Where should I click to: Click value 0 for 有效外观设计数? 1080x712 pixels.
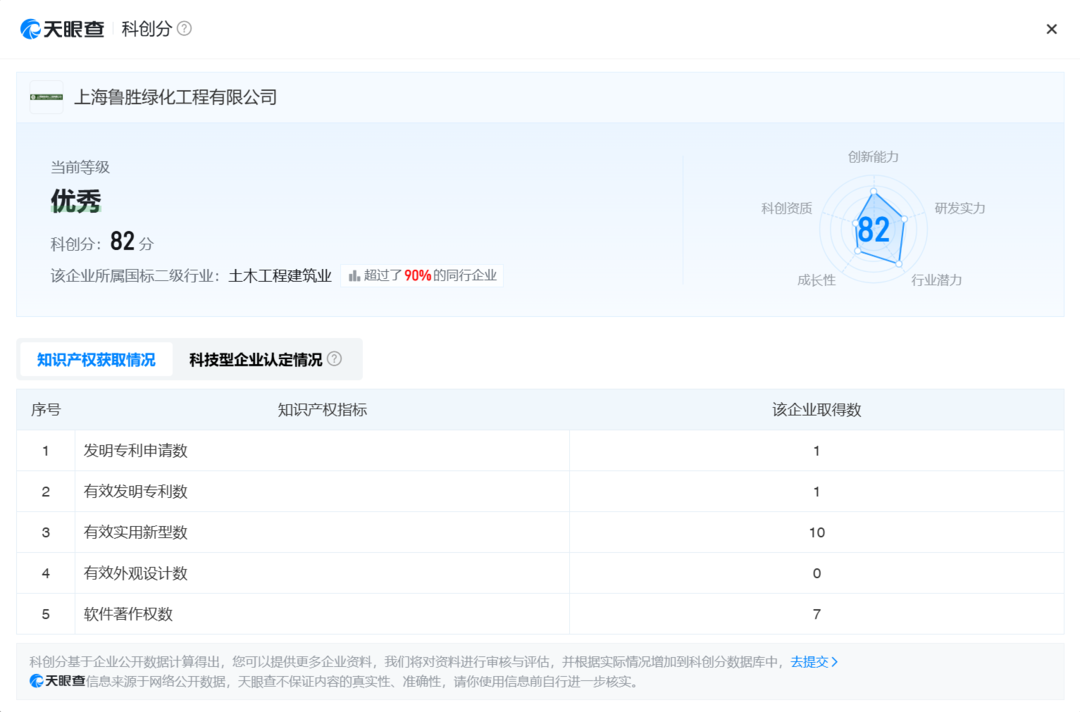(817, 573)
